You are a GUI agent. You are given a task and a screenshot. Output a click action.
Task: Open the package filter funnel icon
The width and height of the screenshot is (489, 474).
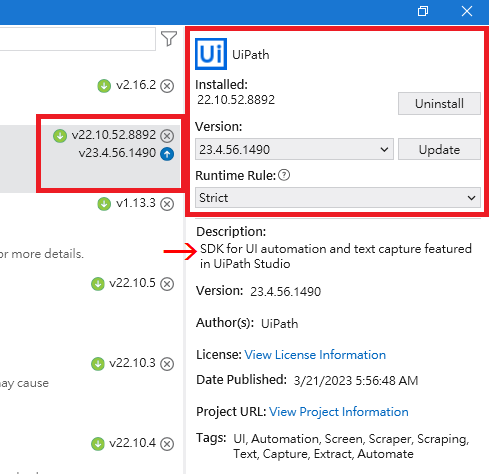tap(169, 39)
